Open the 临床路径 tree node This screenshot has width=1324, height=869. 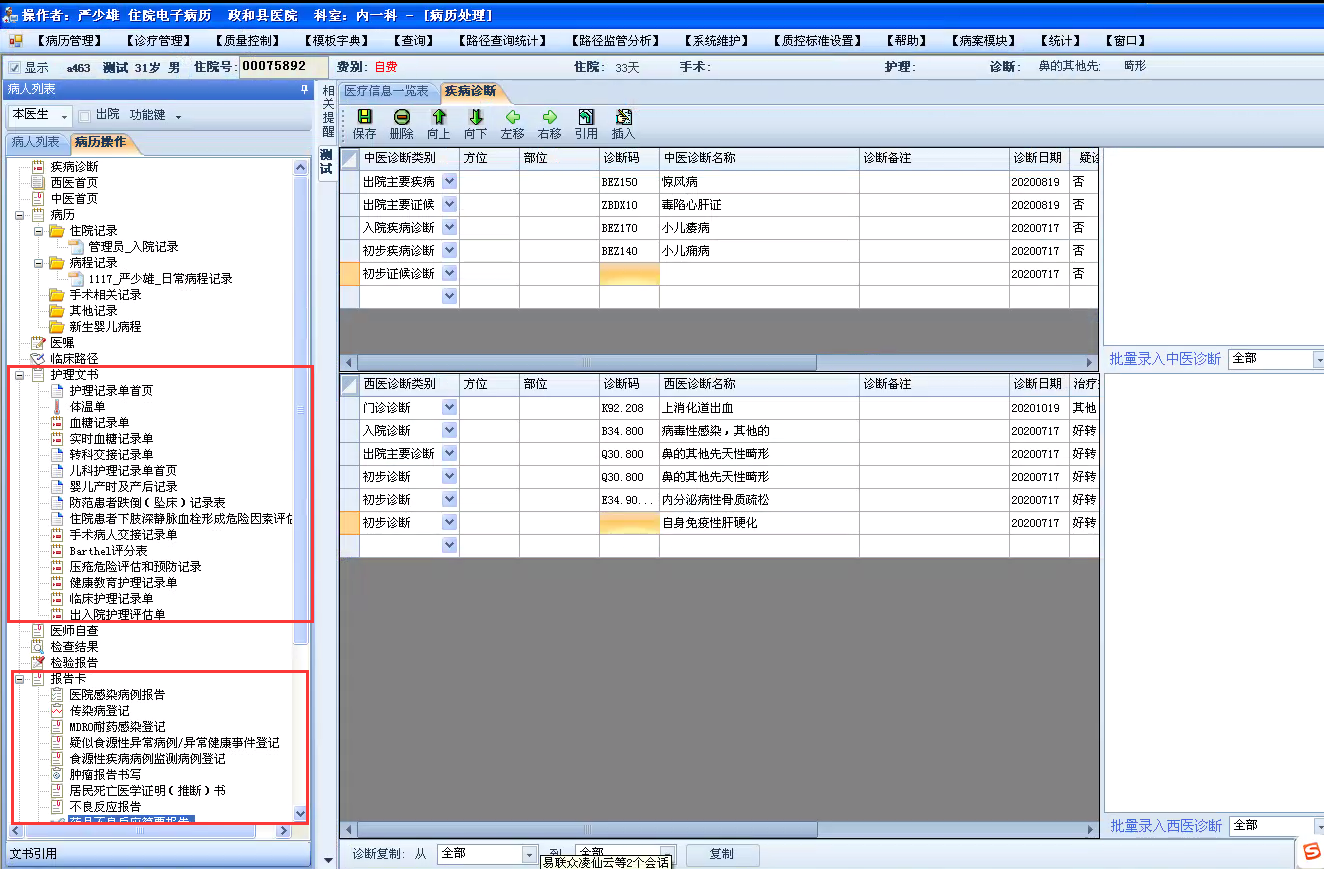[74, 359]
